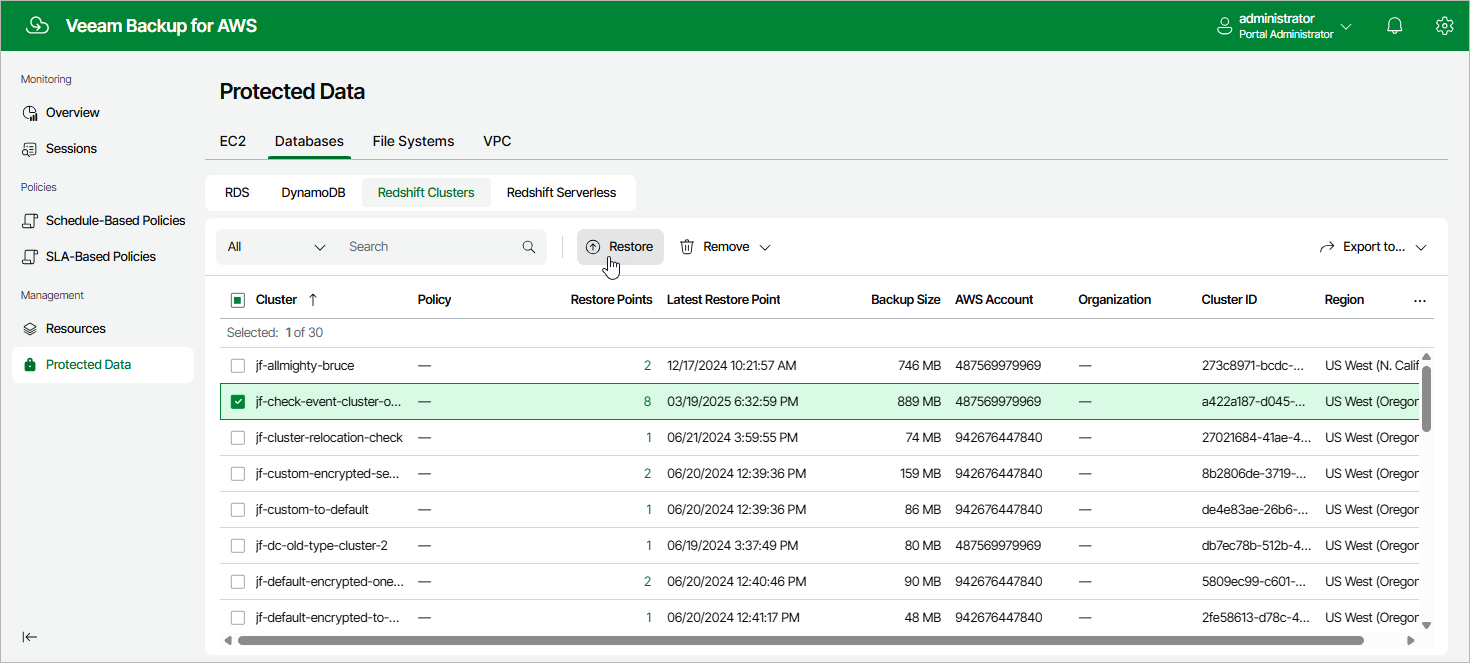This screenshot has width=1470, height=663.
Task: Select the jf-dc-old-type-cluster-2 cluster name
Action: (x=322, y=546)
